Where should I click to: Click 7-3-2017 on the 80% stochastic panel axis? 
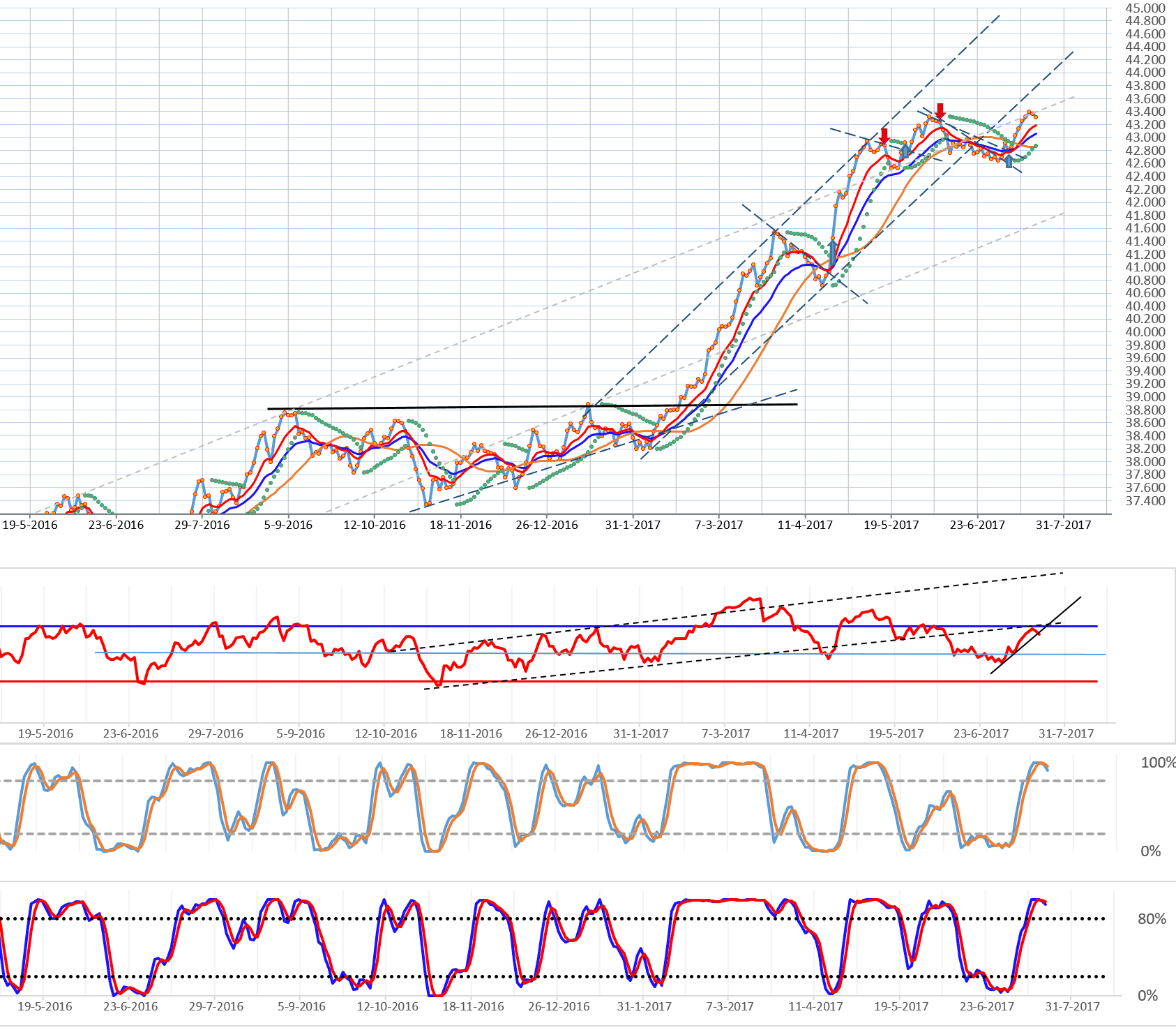pyautogui.click(x=730, y=1006)
